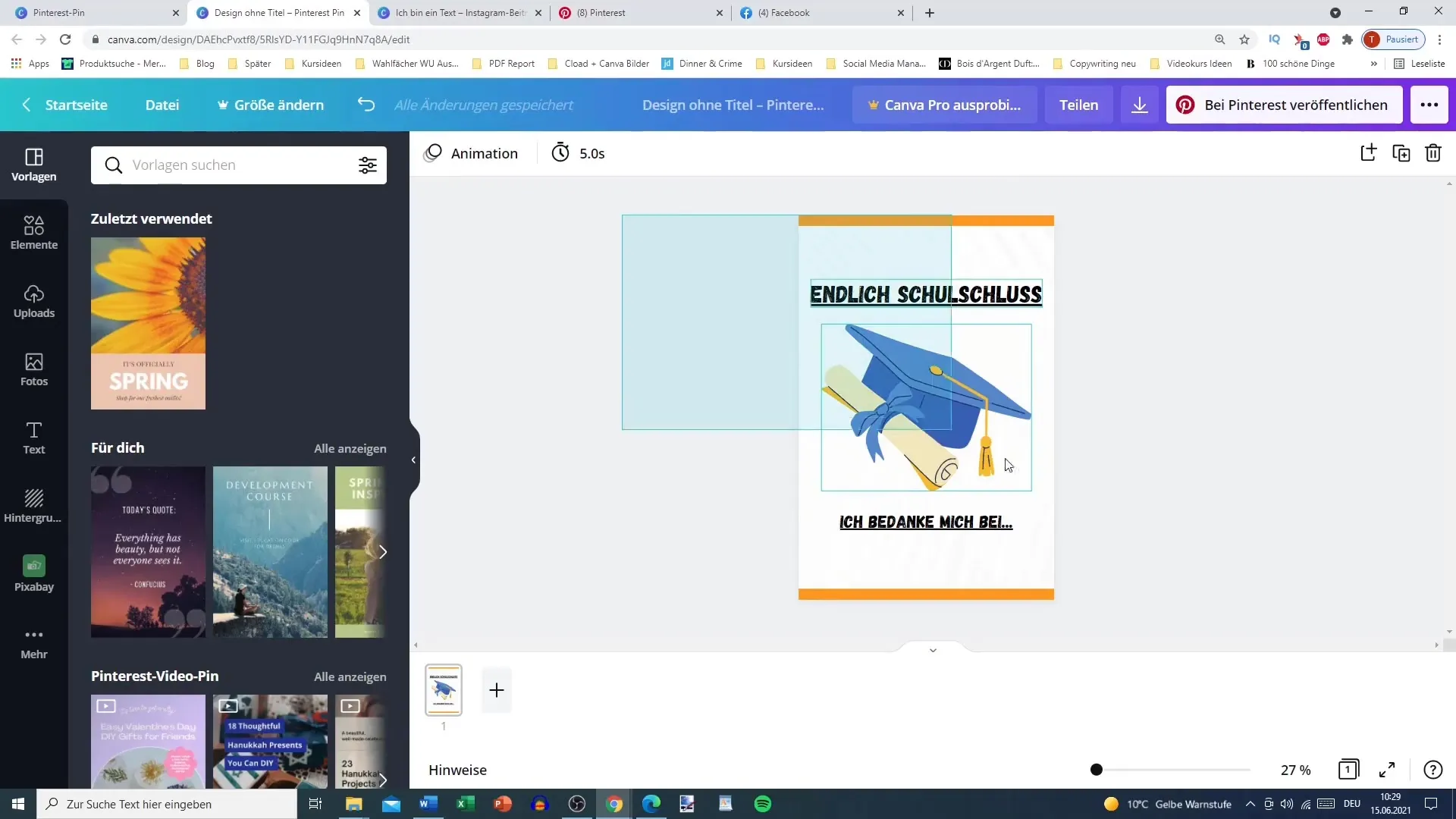This screenshot has width=1456, height=819.
Task: Click the 5.0s timer dropdown
Action: tap(580, 153)
